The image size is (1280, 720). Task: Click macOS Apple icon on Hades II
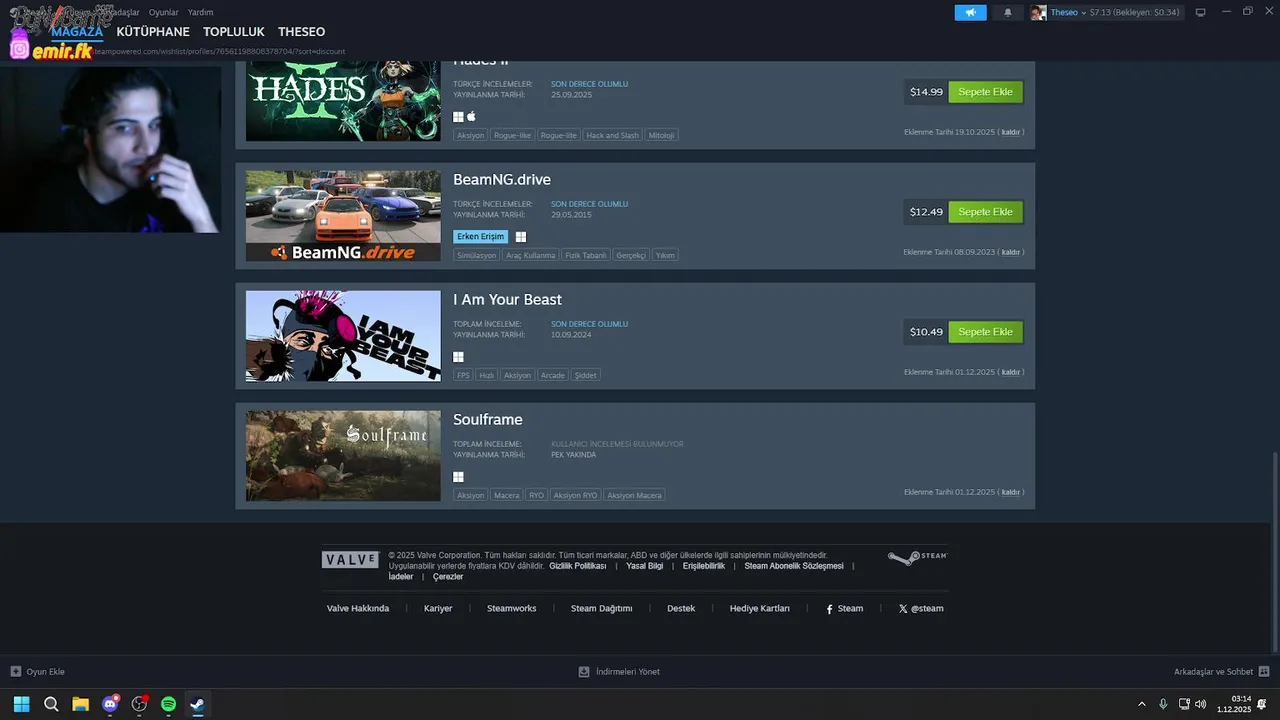pos(472,117)
